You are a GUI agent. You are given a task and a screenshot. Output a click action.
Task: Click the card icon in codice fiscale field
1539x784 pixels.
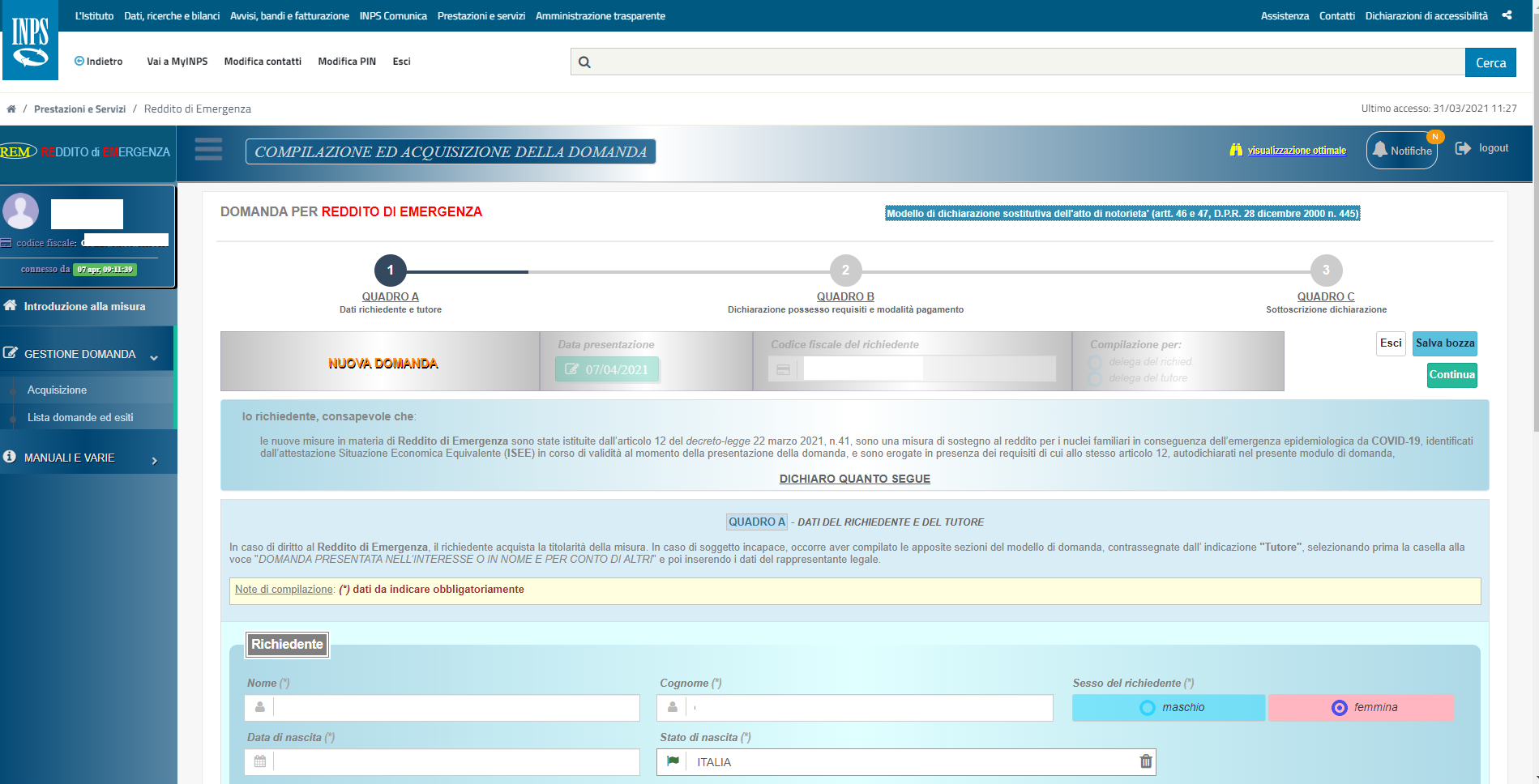pos(783,369)
